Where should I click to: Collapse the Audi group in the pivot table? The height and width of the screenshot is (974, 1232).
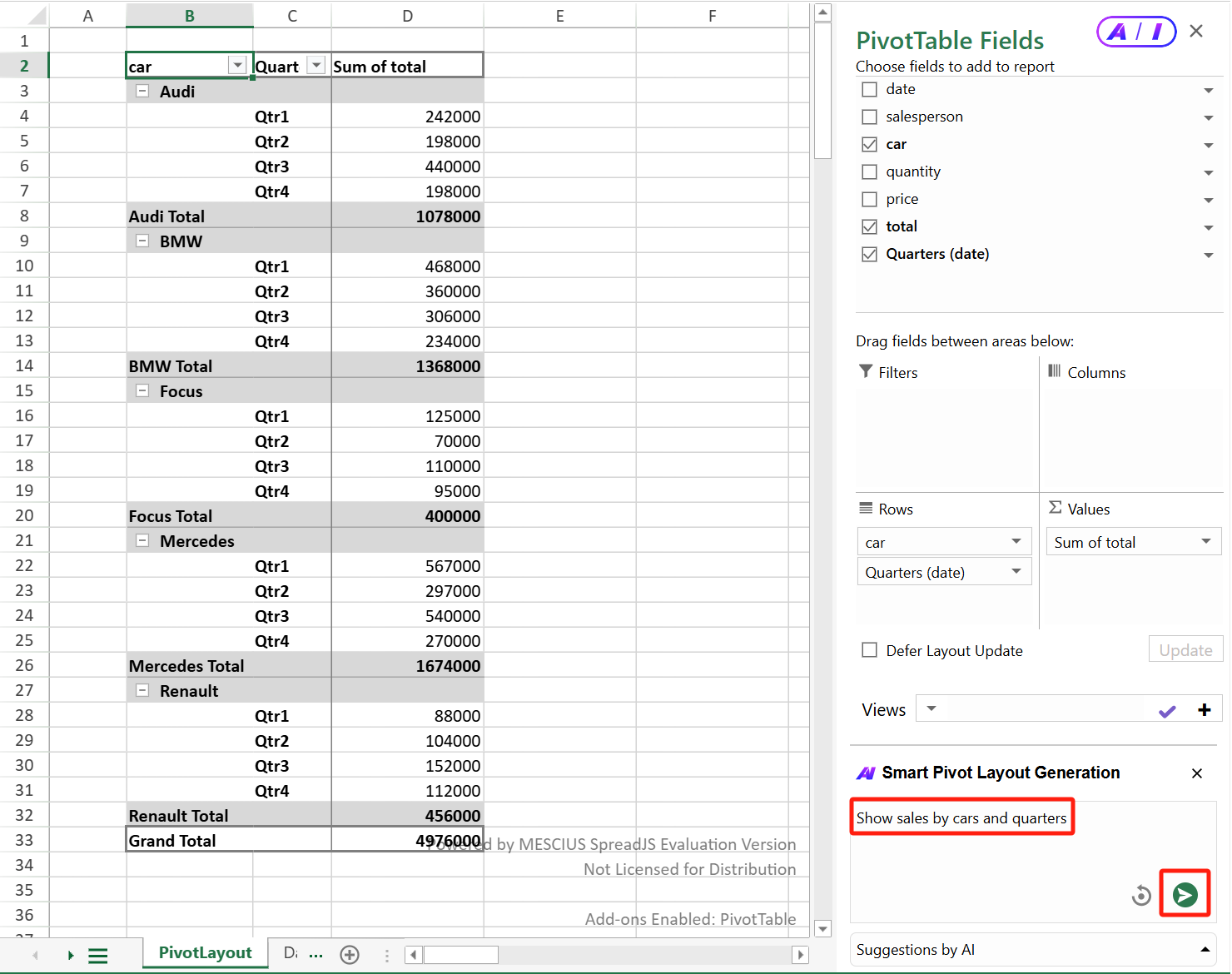(x=142, y=91)
